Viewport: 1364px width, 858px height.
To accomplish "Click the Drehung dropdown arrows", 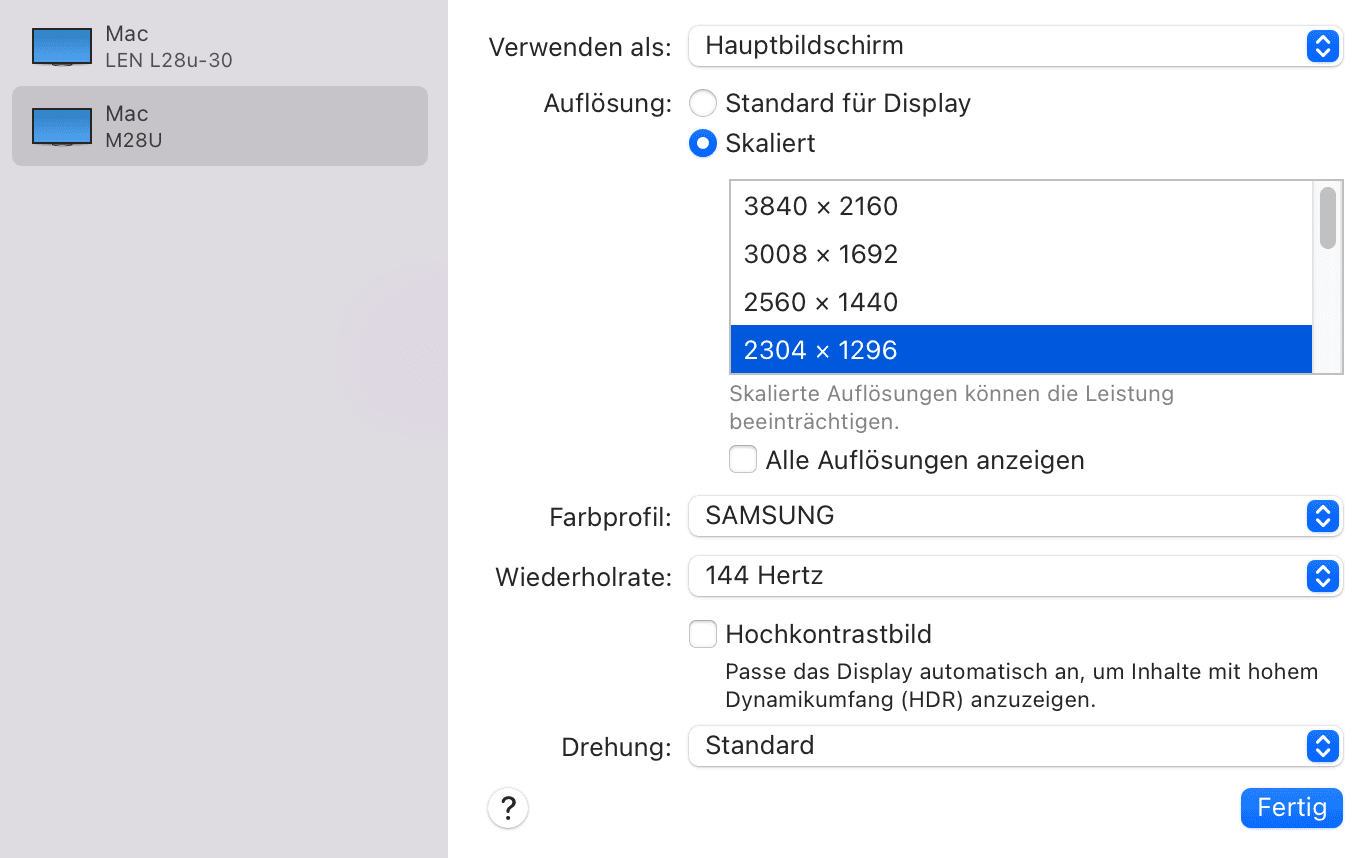I will pyautogui.click(x=1322, y=746).
